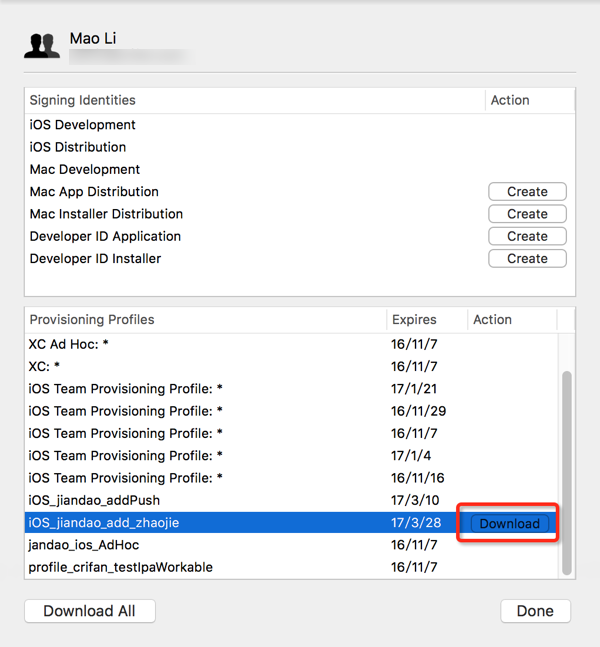
Task: Select the XC Ad Hoc: * profile row
Action: click(x=69, y=345)
